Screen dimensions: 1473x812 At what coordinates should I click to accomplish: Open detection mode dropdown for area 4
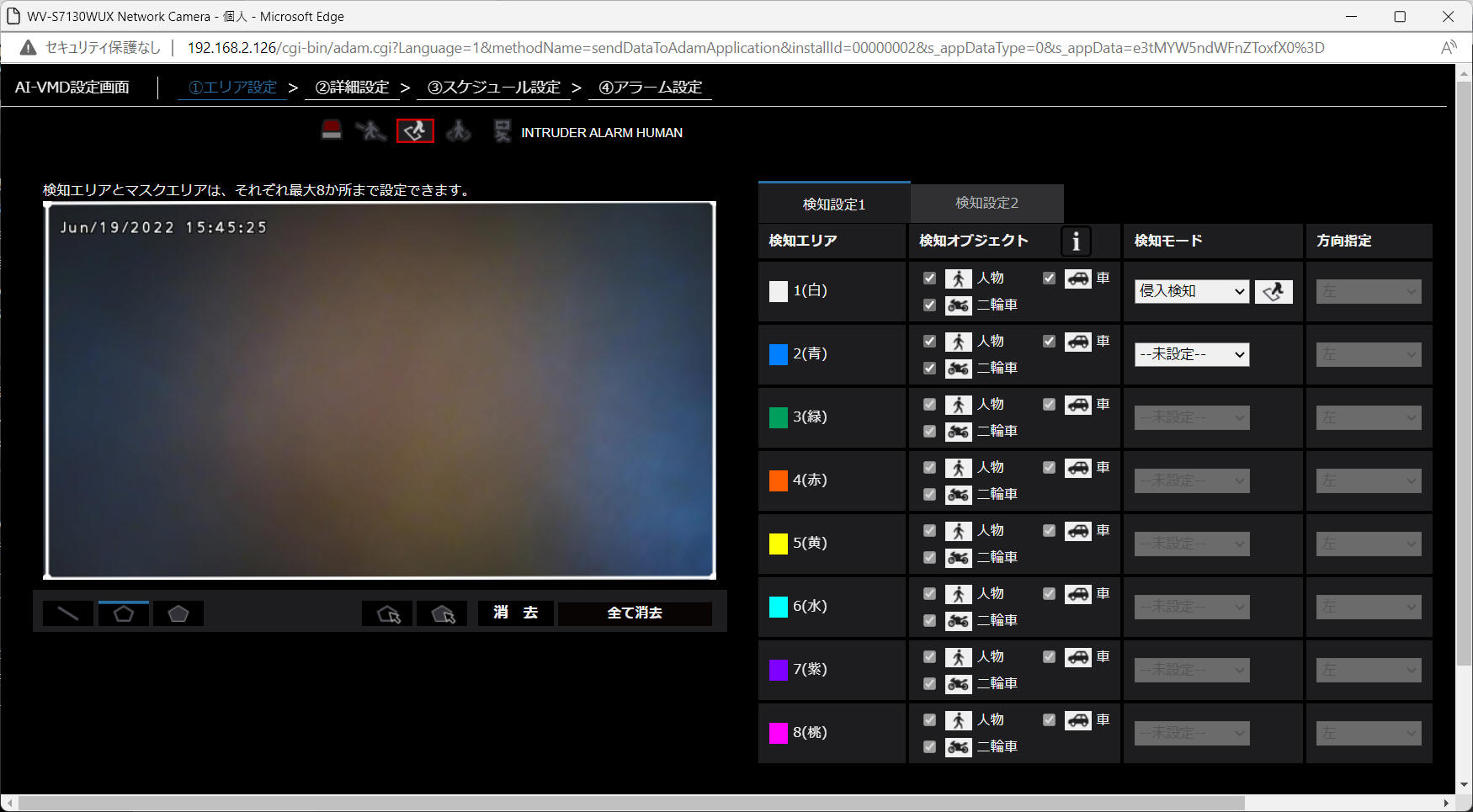tap(1192, 480)
